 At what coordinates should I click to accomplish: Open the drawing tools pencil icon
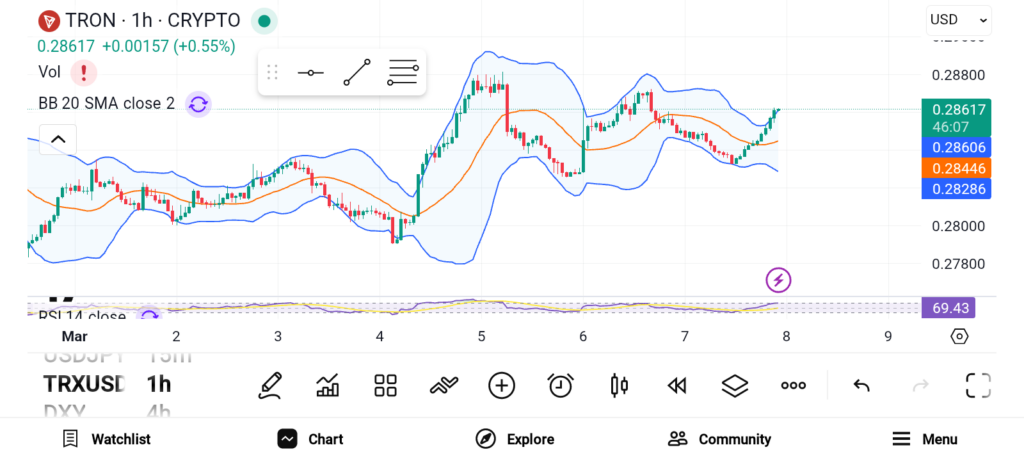click(269, 385)
